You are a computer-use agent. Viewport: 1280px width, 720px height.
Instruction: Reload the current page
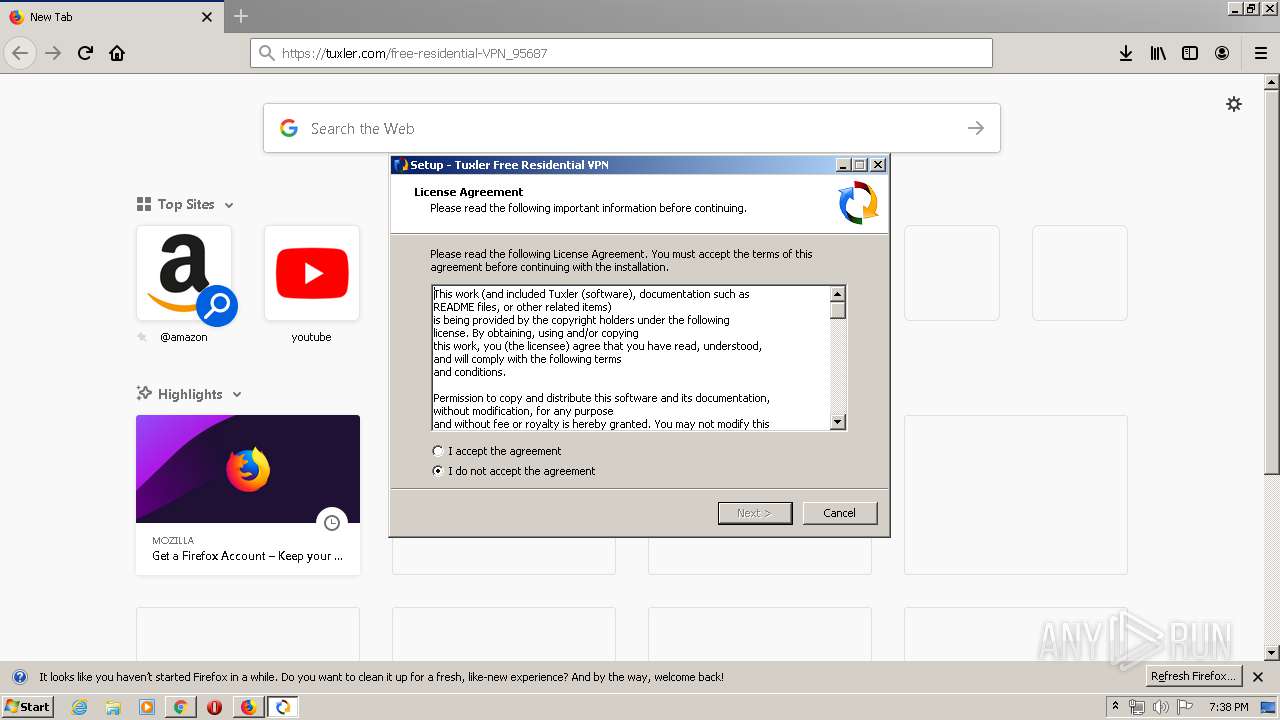85,53
